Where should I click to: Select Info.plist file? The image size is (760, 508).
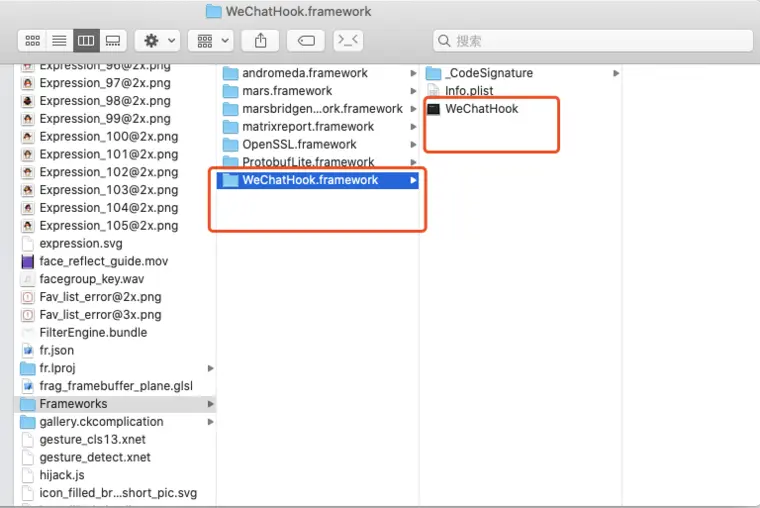click(521, 91)
